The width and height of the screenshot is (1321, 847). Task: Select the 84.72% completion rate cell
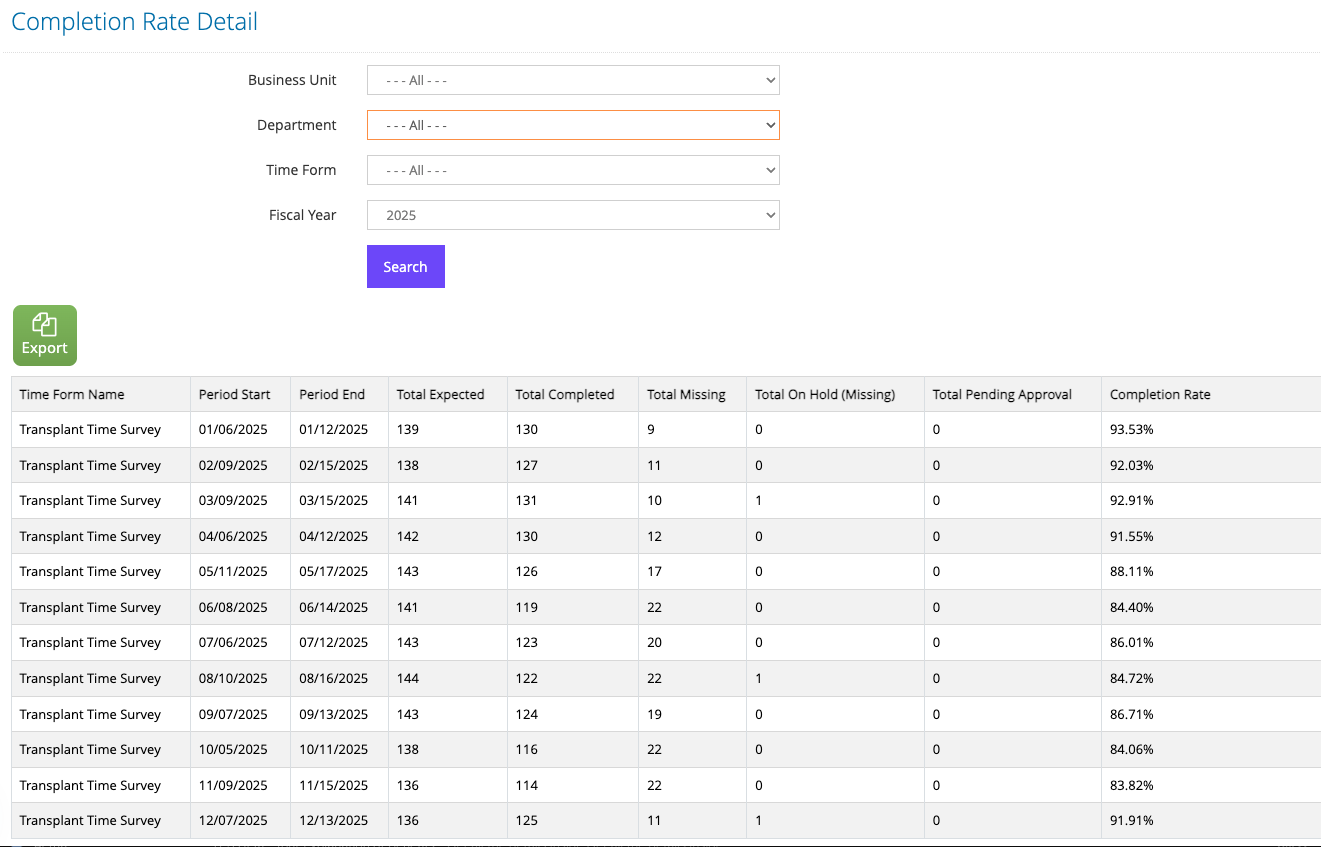click(1211, 678)
